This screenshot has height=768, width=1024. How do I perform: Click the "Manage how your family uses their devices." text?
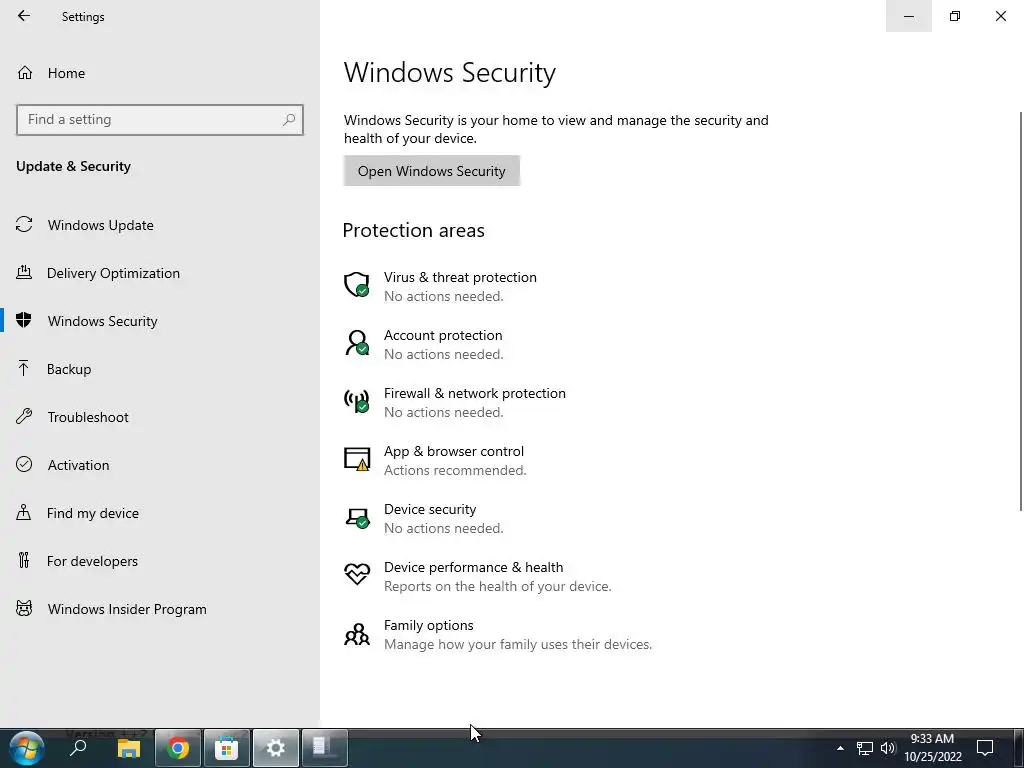pyautogui.click(x=518, y=644)
